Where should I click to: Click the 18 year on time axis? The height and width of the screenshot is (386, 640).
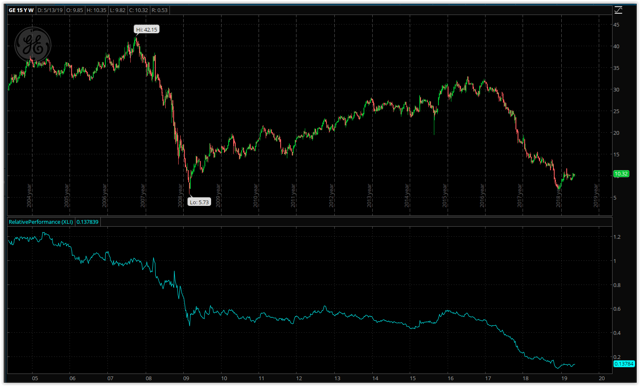coord(526,378)
